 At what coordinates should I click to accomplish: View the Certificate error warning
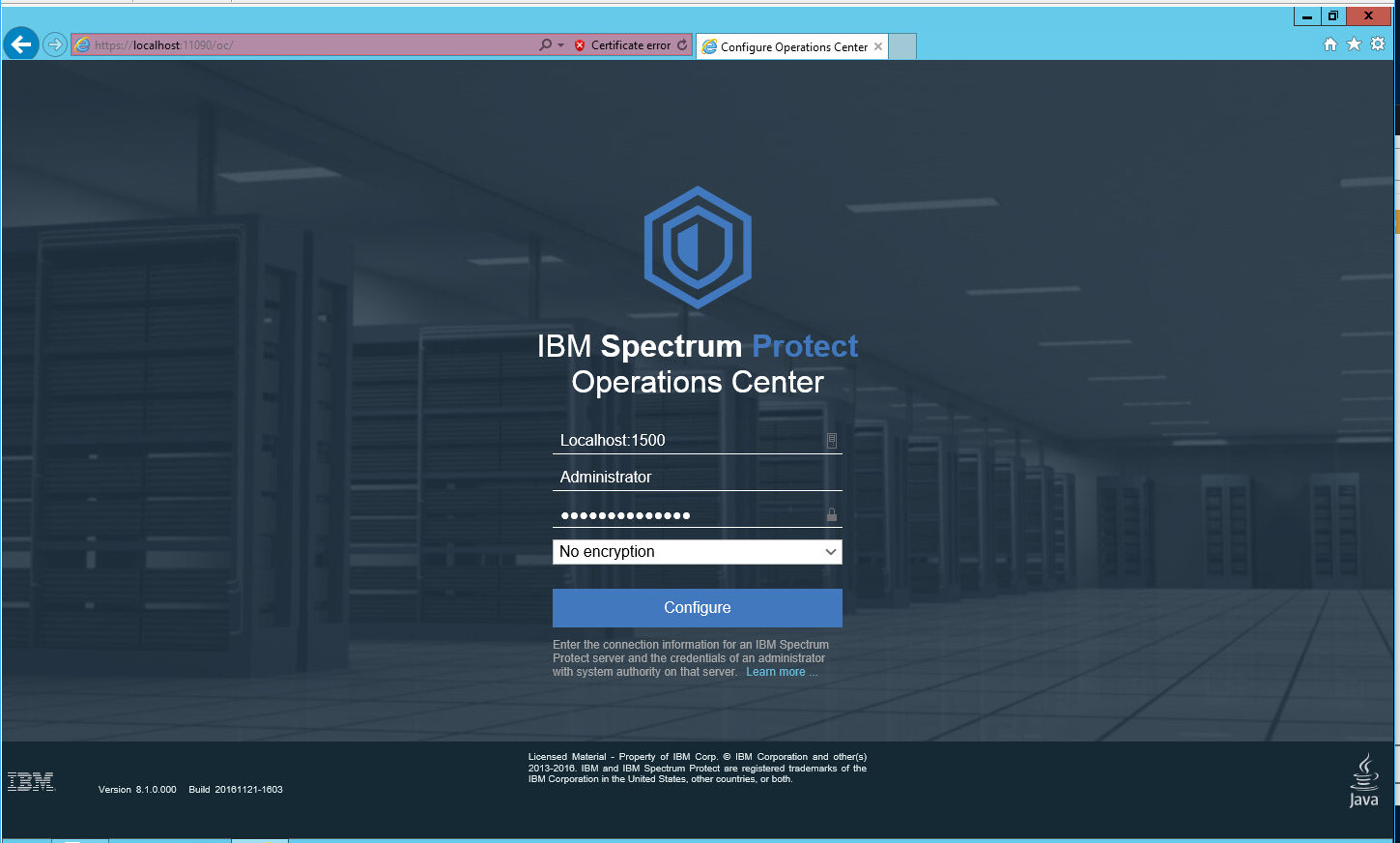pyautogui.click(x=622, y=45)
